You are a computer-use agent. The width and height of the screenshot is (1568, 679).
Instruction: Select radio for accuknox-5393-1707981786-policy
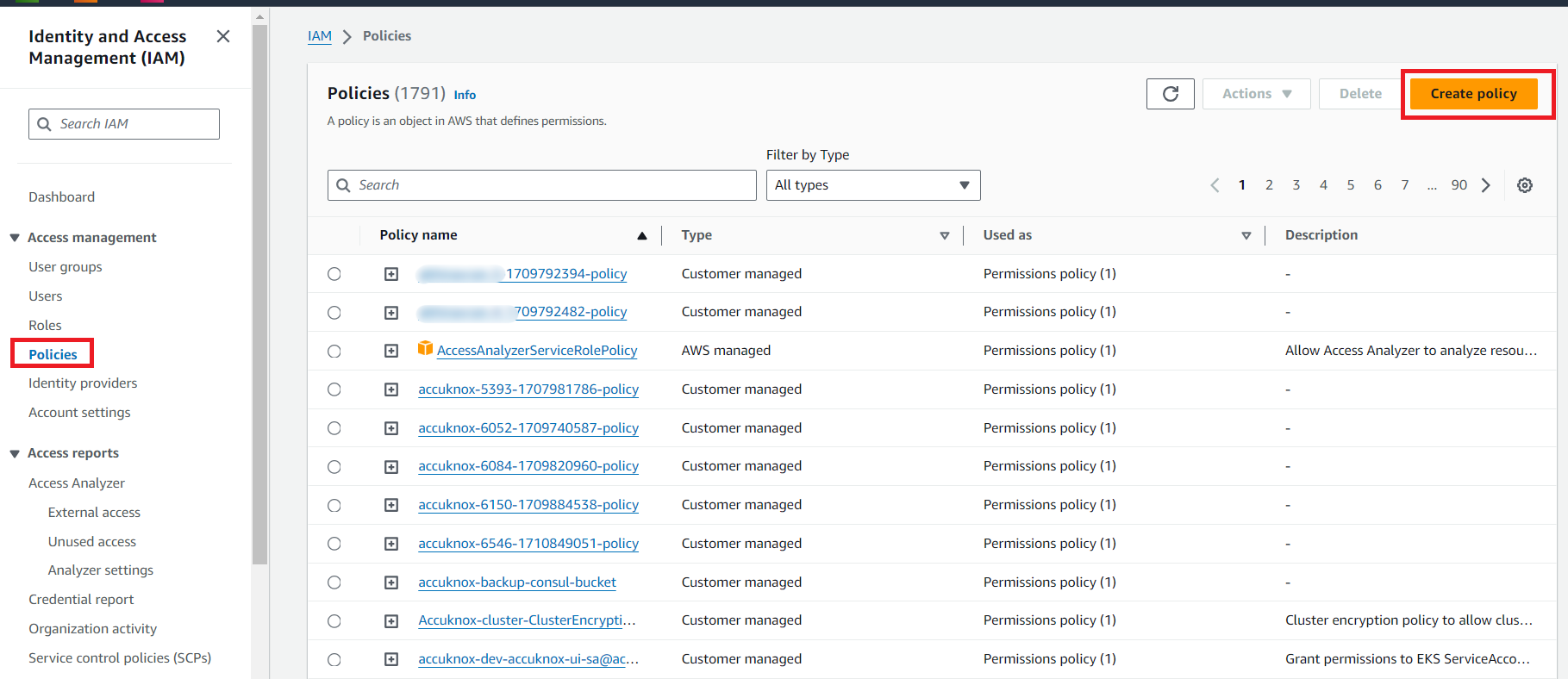pyautogui.click(x=334, y=389)
